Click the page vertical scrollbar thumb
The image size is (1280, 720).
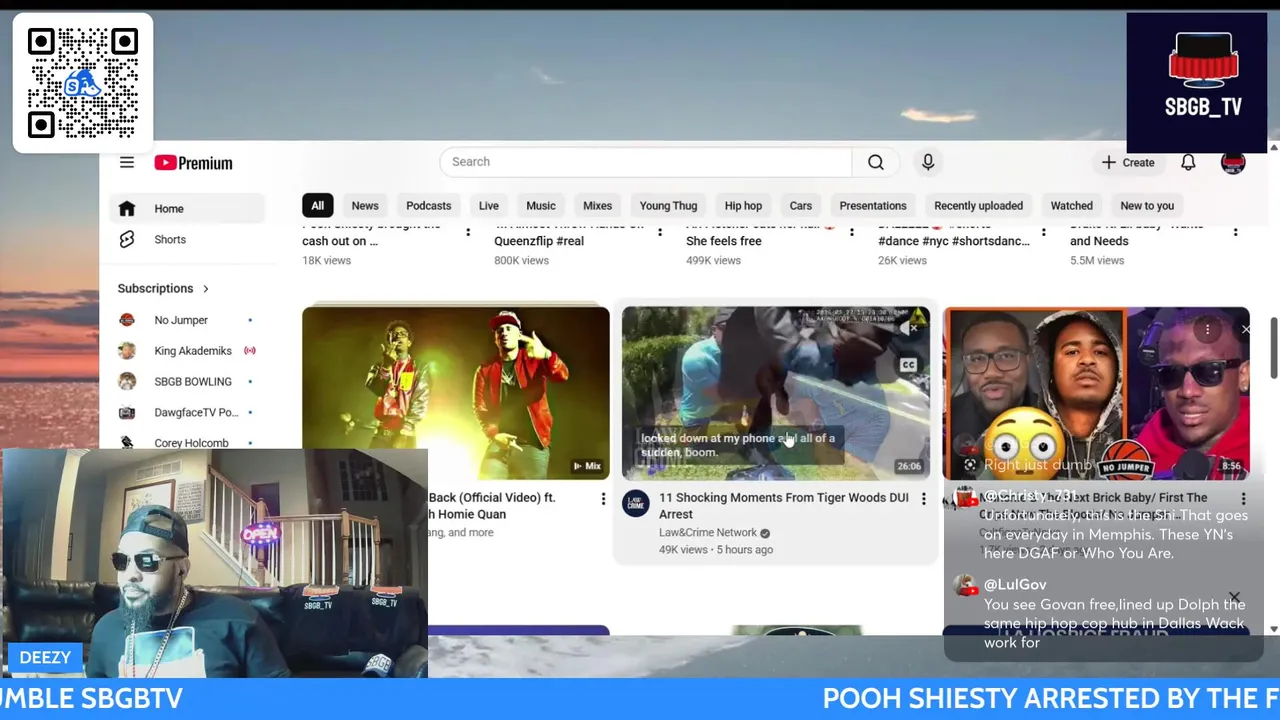1273,349
